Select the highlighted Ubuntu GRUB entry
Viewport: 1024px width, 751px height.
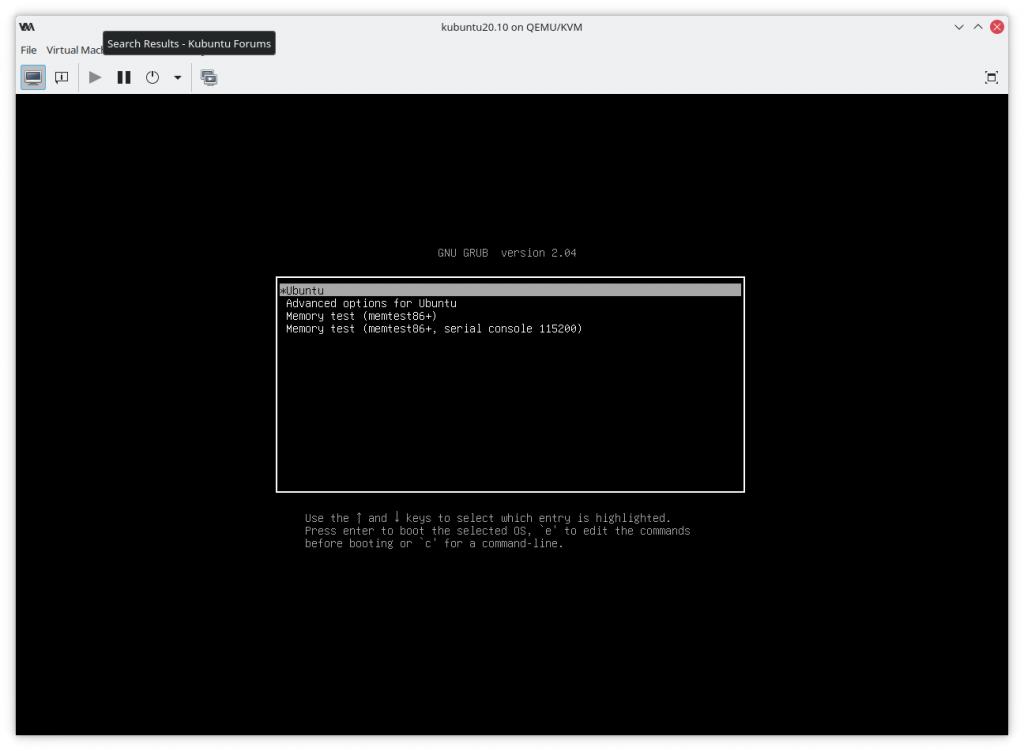[x=510, y=291]
